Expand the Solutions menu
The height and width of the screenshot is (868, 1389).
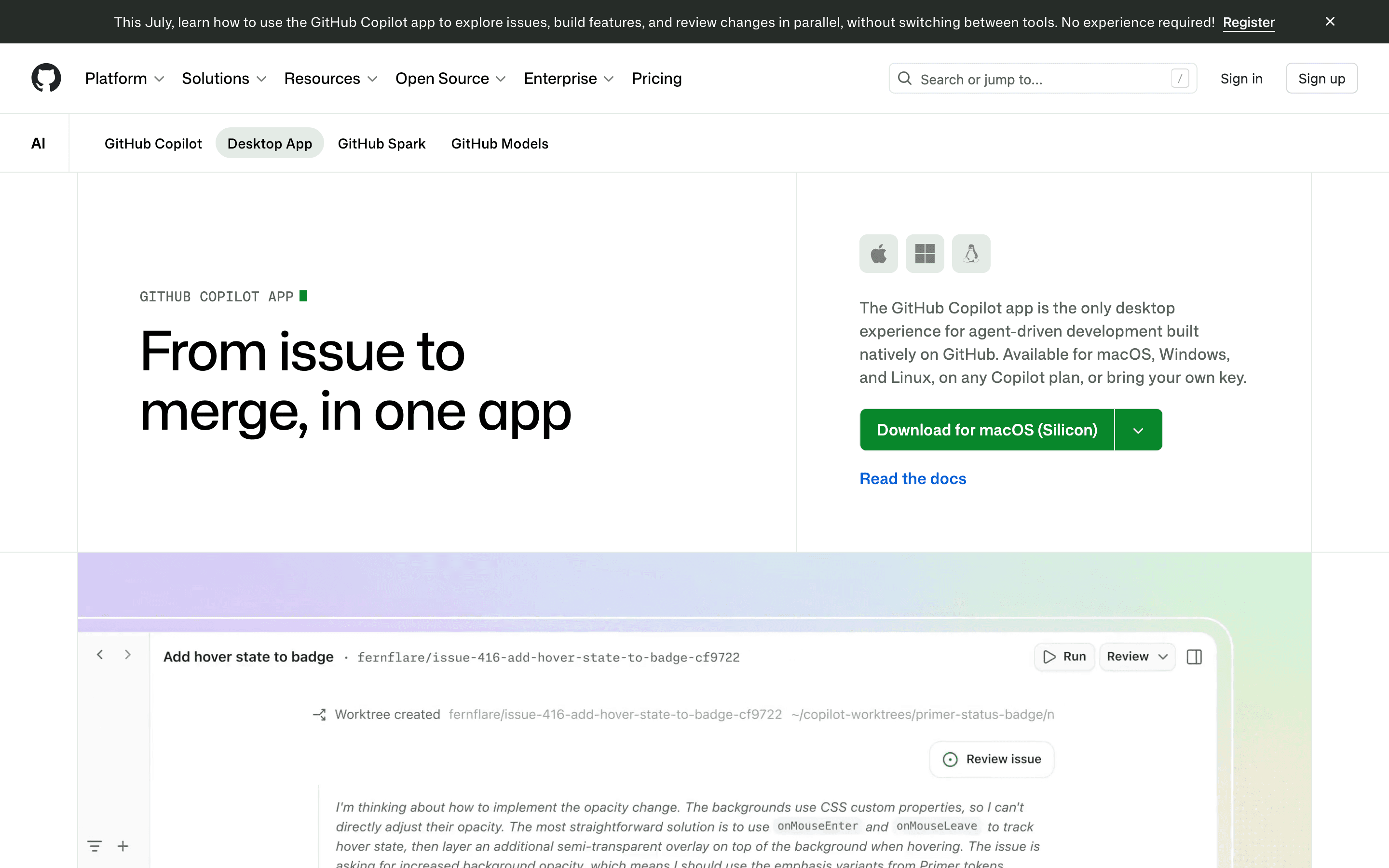point(224,78)
